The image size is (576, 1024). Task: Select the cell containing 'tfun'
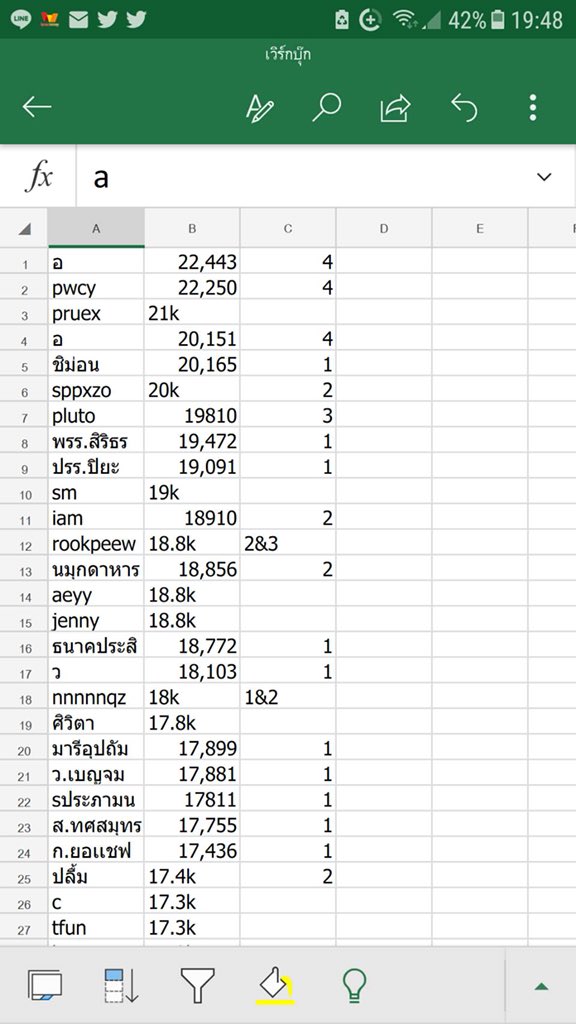pyautogui.click(x=96, y=928)
